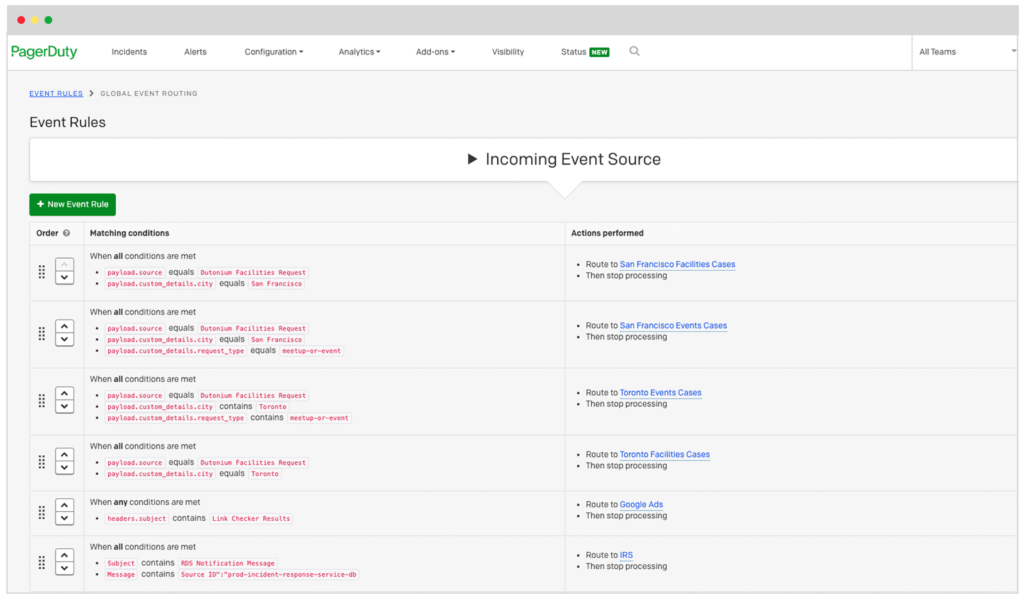Follow the Event Rules breadcrumb link
The height and width of the screenshot is (604, 1024).
56,93
